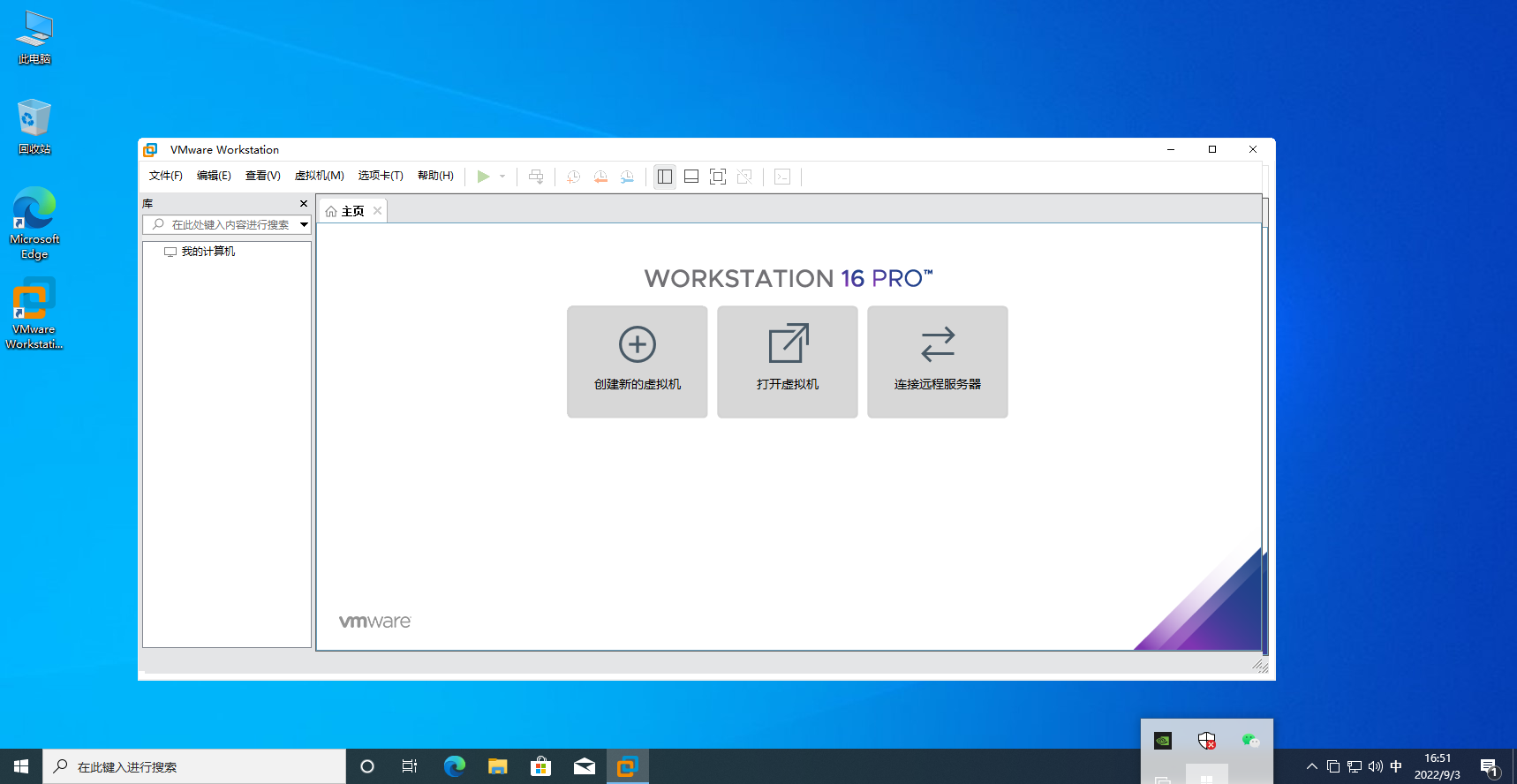Open the volume control in system tray
The width and height of the screenshot is (1517, 784).
(x=1376, y=766)
